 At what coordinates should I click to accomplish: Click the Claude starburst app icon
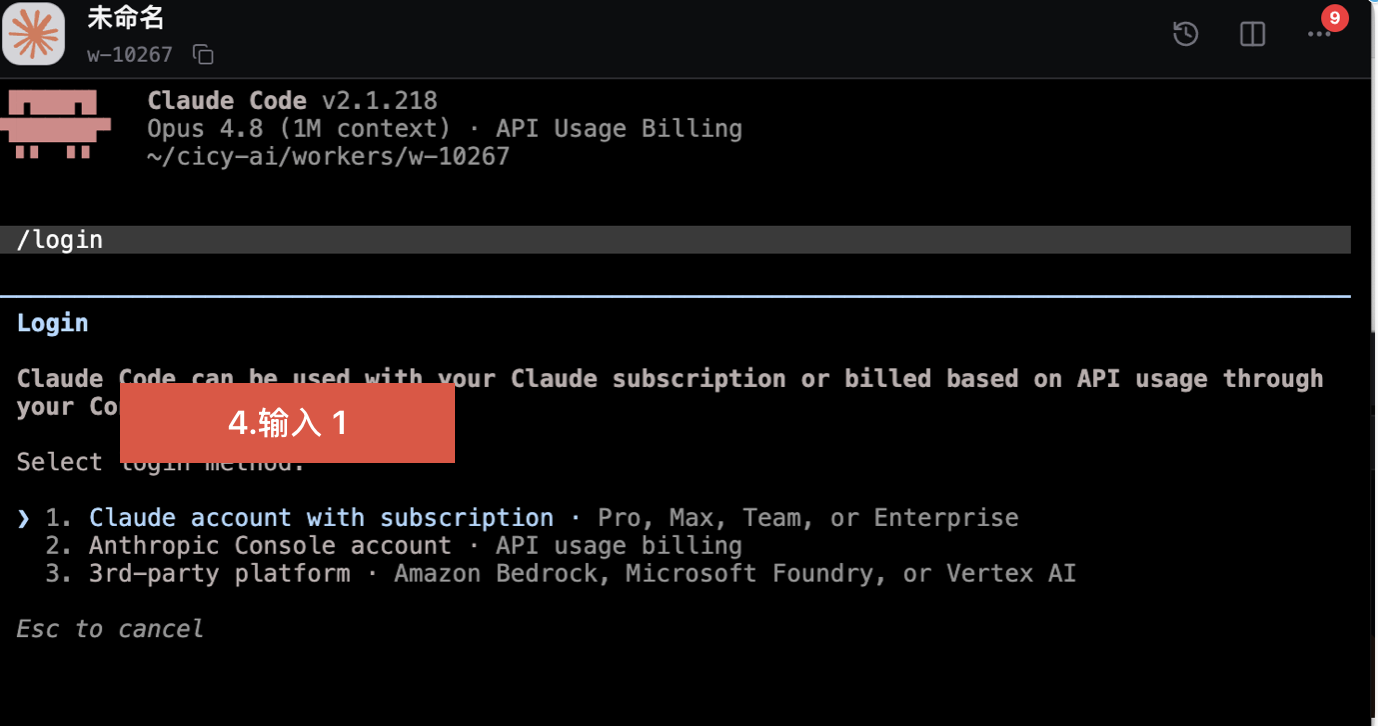(x=34, y=33)
